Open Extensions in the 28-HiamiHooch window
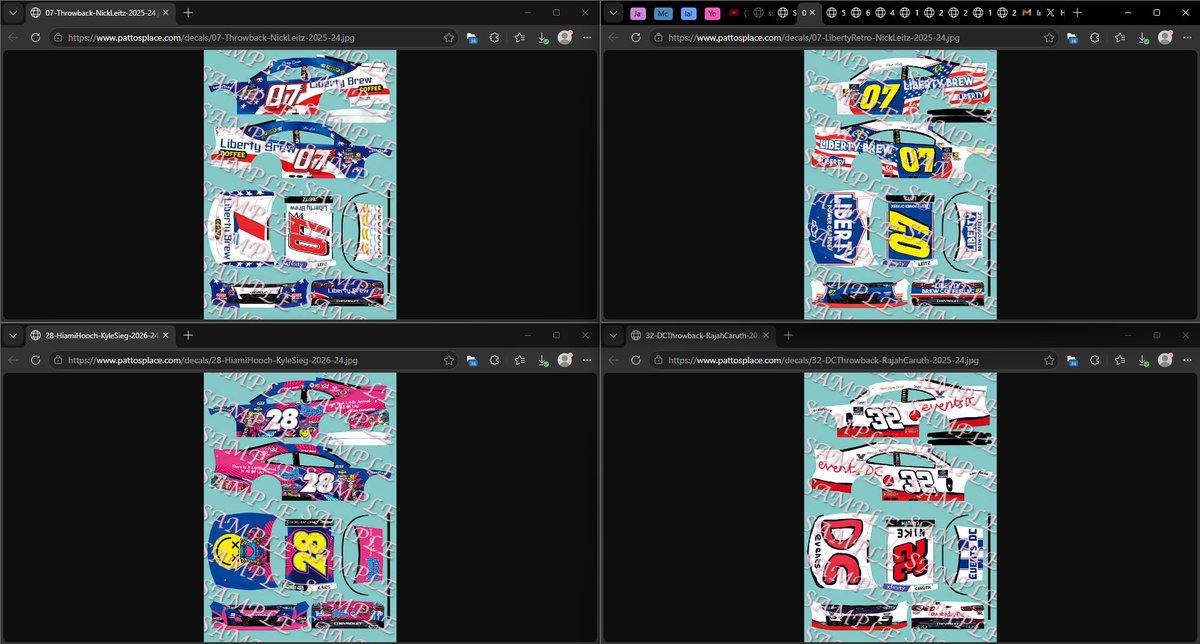Image resolution: width=1200 pixels, height=644 pixels. pos(494,359)
